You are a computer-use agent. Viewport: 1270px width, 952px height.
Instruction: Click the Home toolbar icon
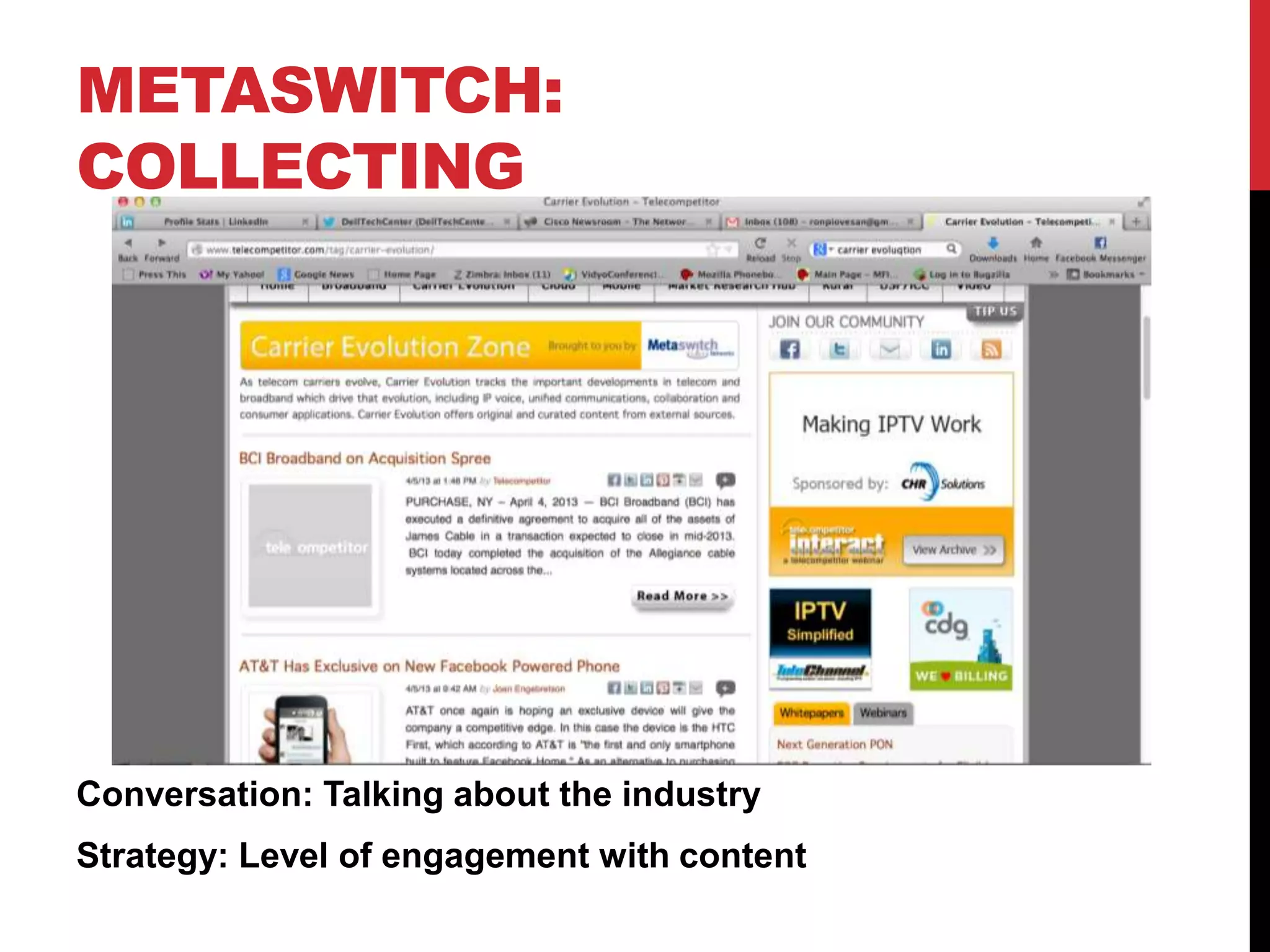tap(1036, 243)
